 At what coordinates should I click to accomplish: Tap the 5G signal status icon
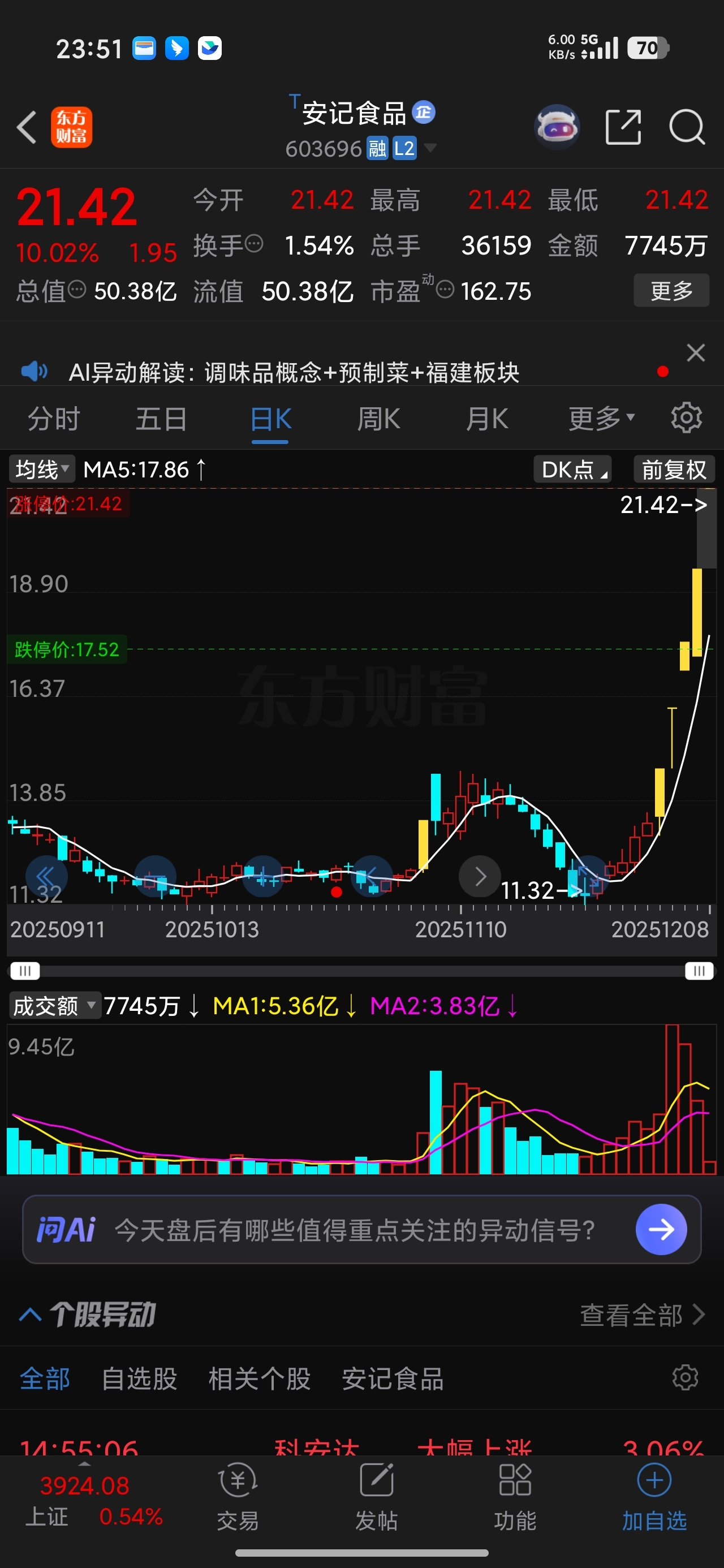click(599, 47)
